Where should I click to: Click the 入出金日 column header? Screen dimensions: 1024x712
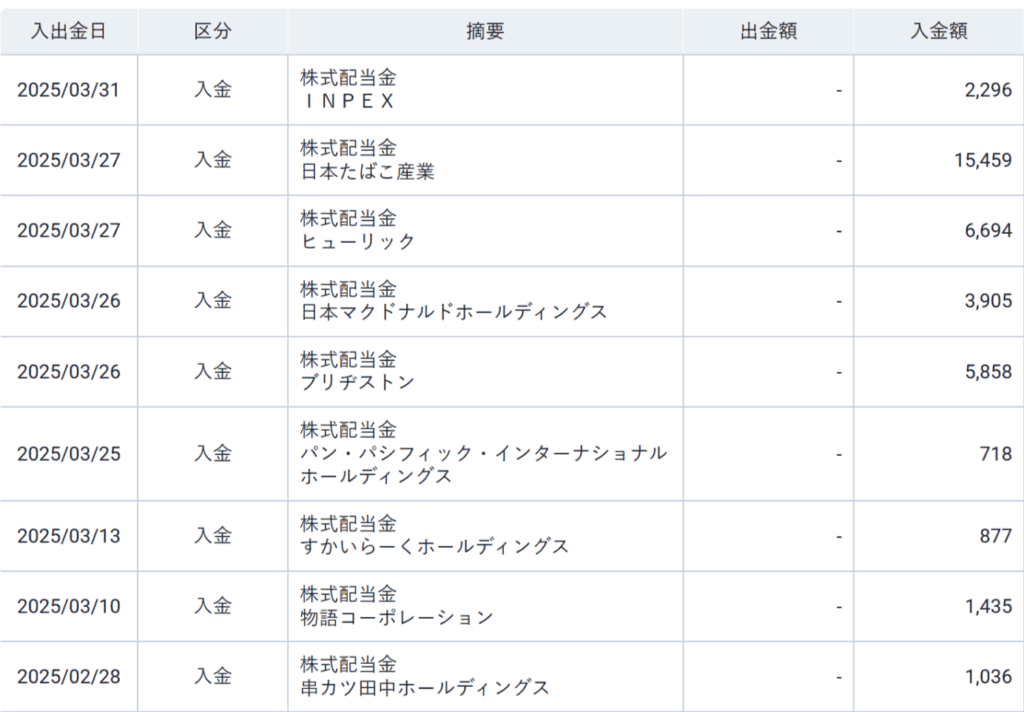click(x=68, y=31)
